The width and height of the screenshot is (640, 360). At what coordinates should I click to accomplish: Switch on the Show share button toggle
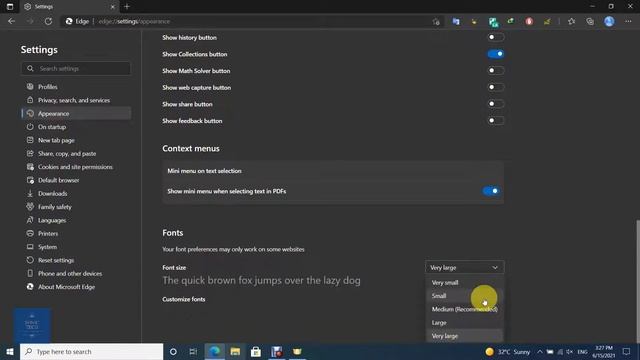click(x=496, y=104)
